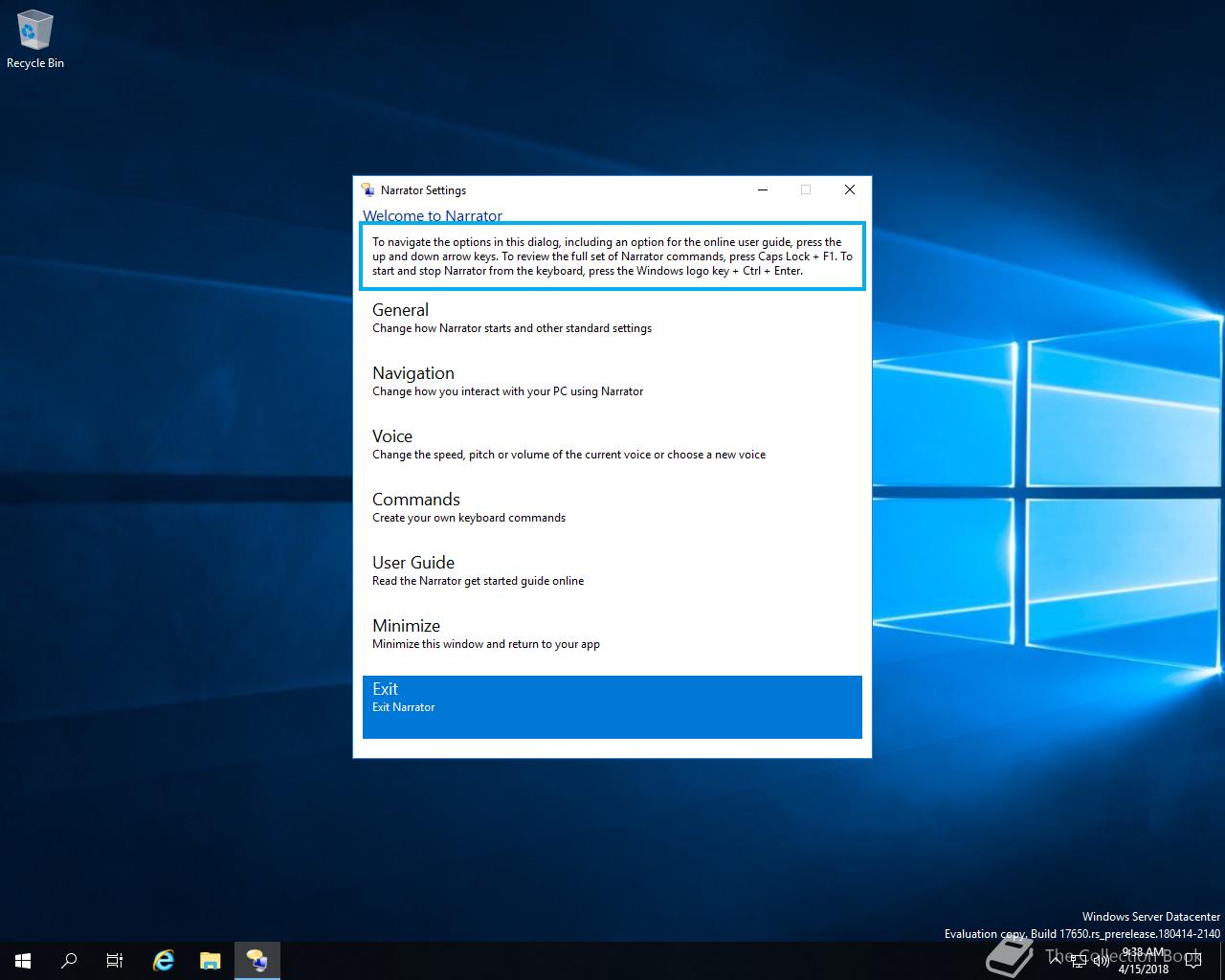Open taskbar Search magnifier

click(69, 960)
